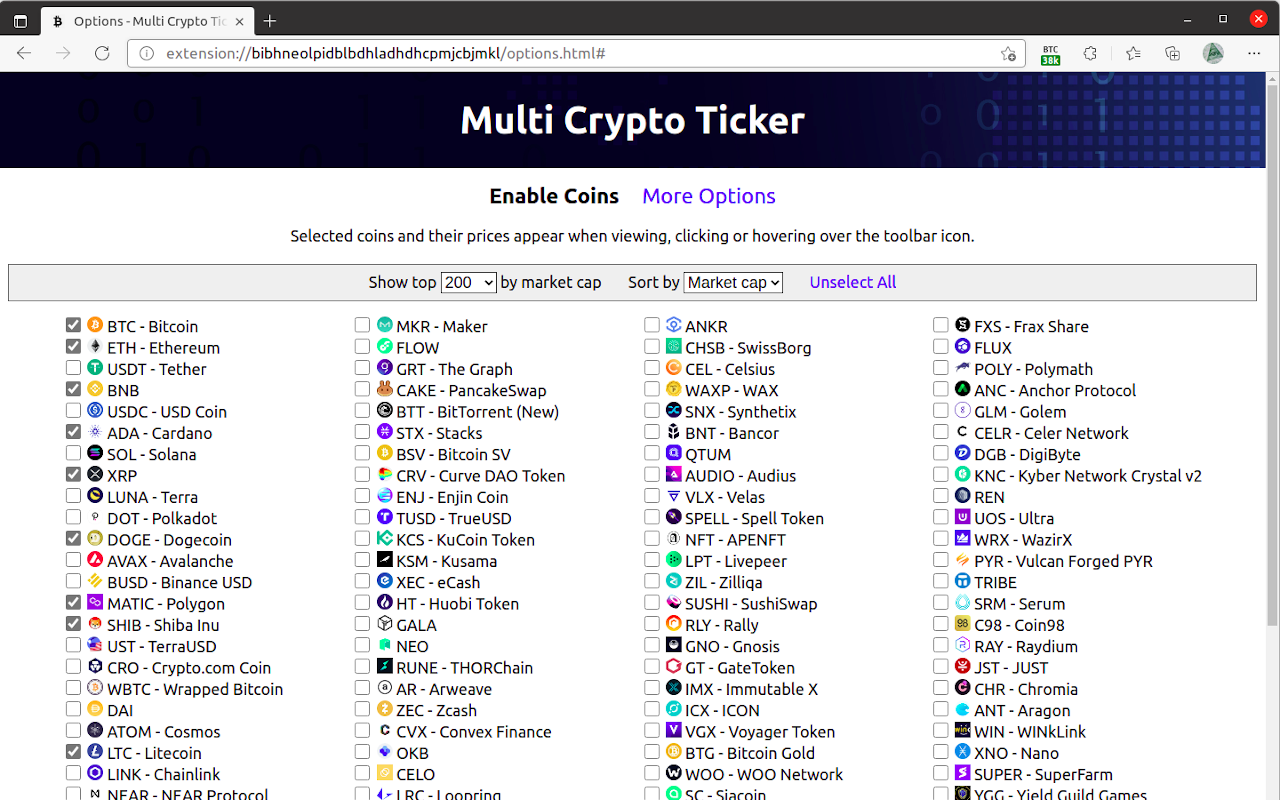Click the Frax Share FXS logo icon
This screenshot has width=1280, height=800.
962,326
